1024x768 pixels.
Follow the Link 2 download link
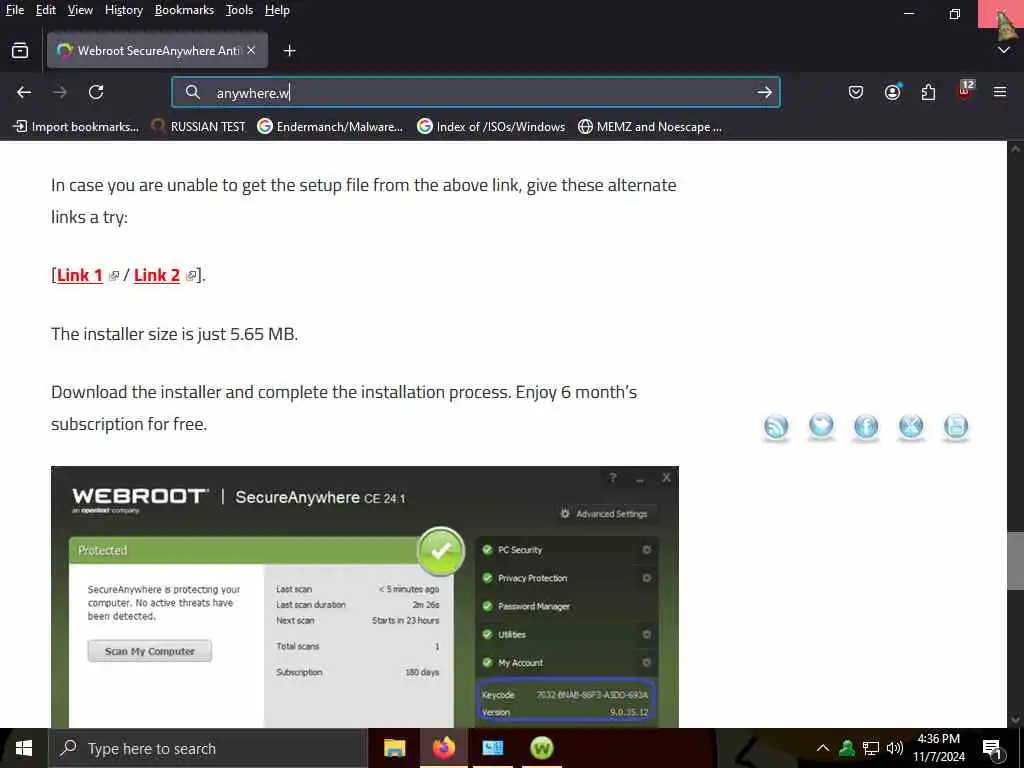pyautogui.click(x=157, y=275)
